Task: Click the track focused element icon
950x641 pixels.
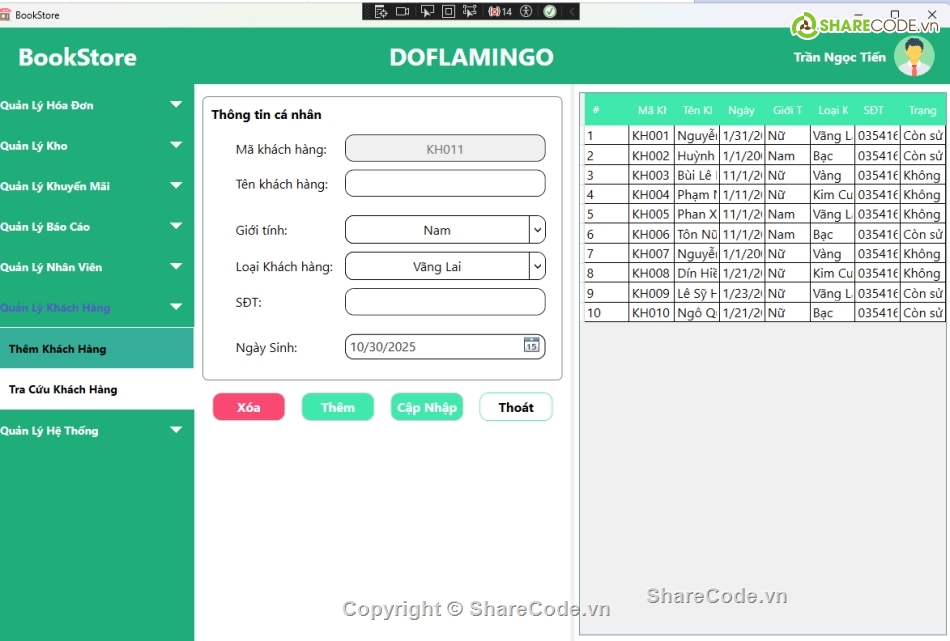Action: pos(470,11)
